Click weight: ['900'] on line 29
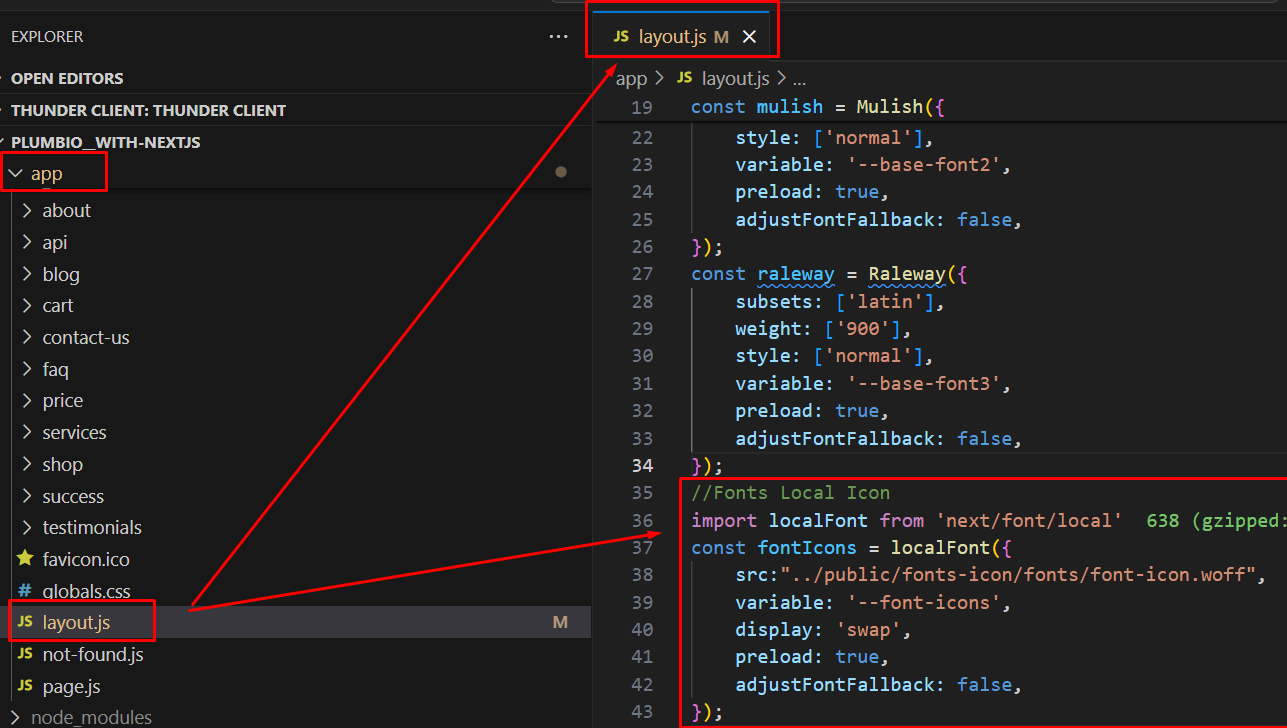This screenshot has height=728, width=1287. pos(823,328)
